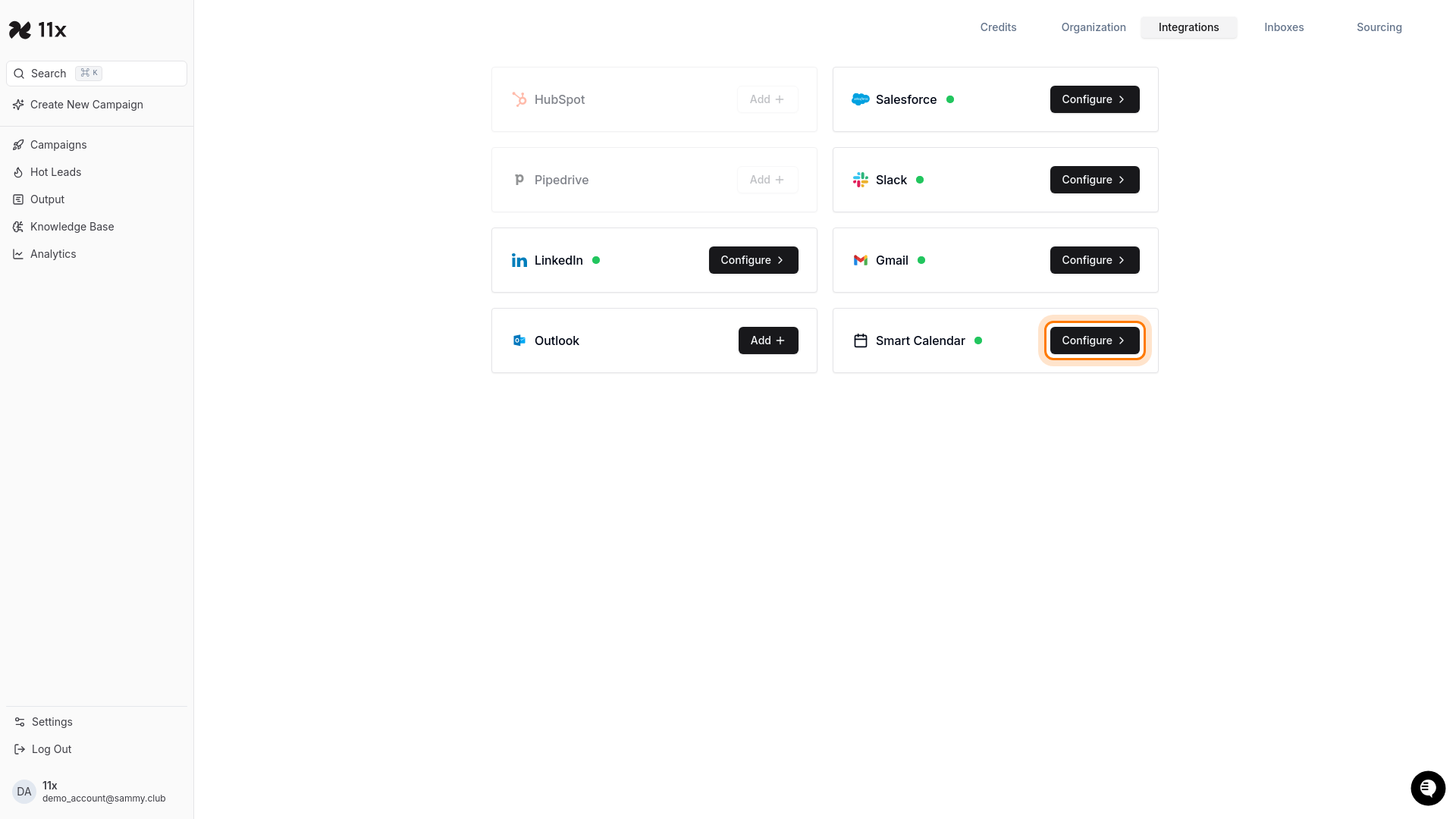The height and width of the screenshot is (819, 1456).
Task: Click the Create New Campaign sparkle icon
Action: pos(18,105)
